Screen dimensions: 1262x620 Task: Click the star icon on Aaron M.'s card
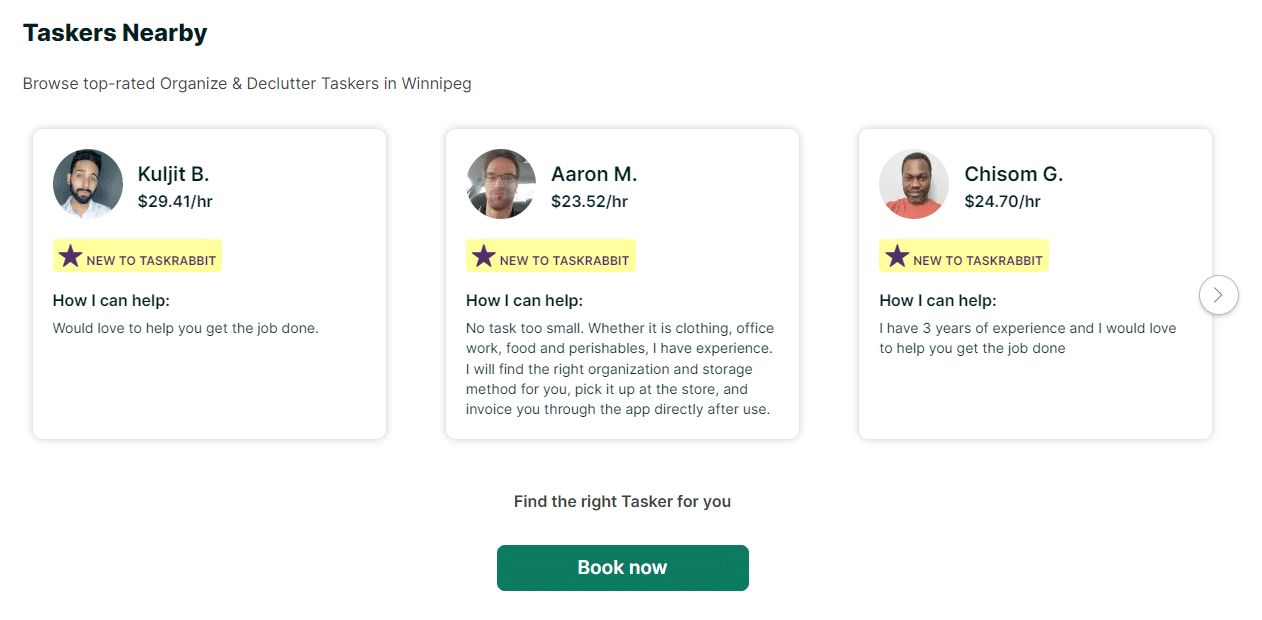pyautogui.click(x=483, y=256)
